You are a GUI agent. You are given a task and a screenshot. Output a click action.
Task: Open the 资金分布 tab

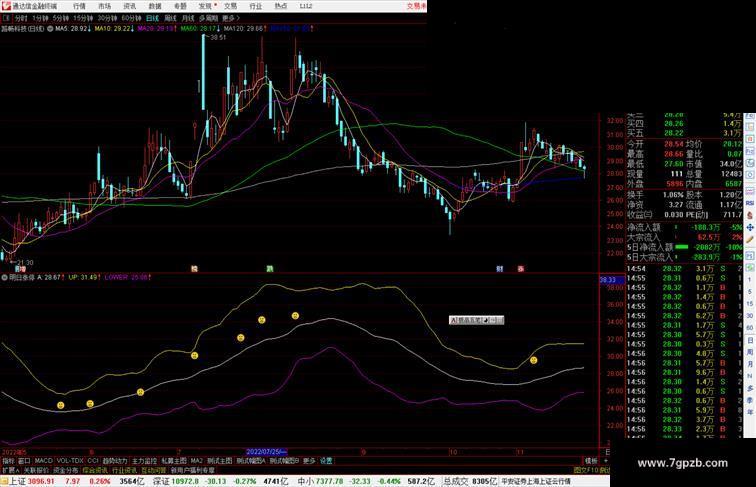click(x=66, y=470)
